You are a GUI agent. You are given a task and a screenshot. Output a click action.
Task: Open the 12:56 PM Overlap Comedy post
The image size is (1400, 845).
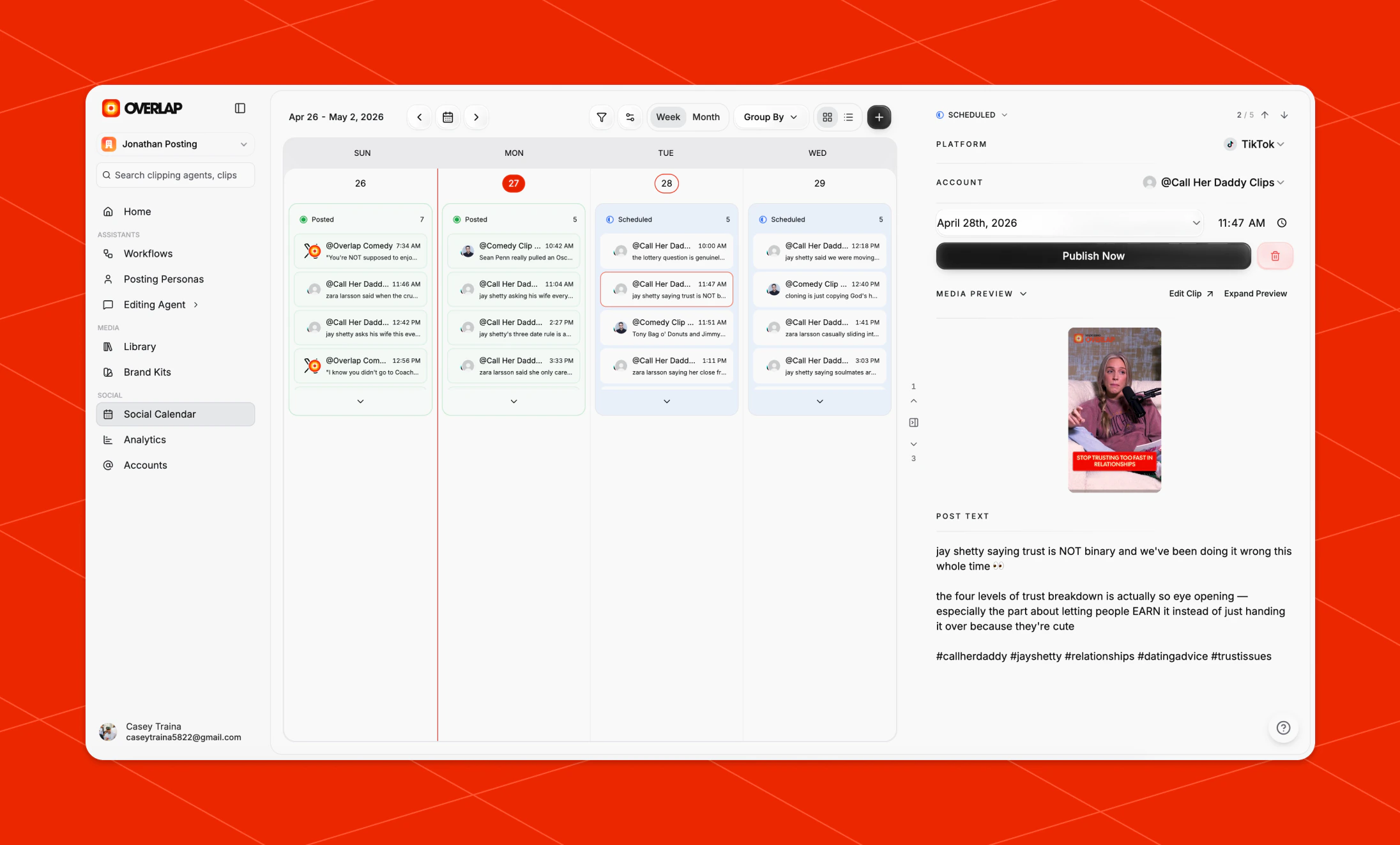click(360, 367)
